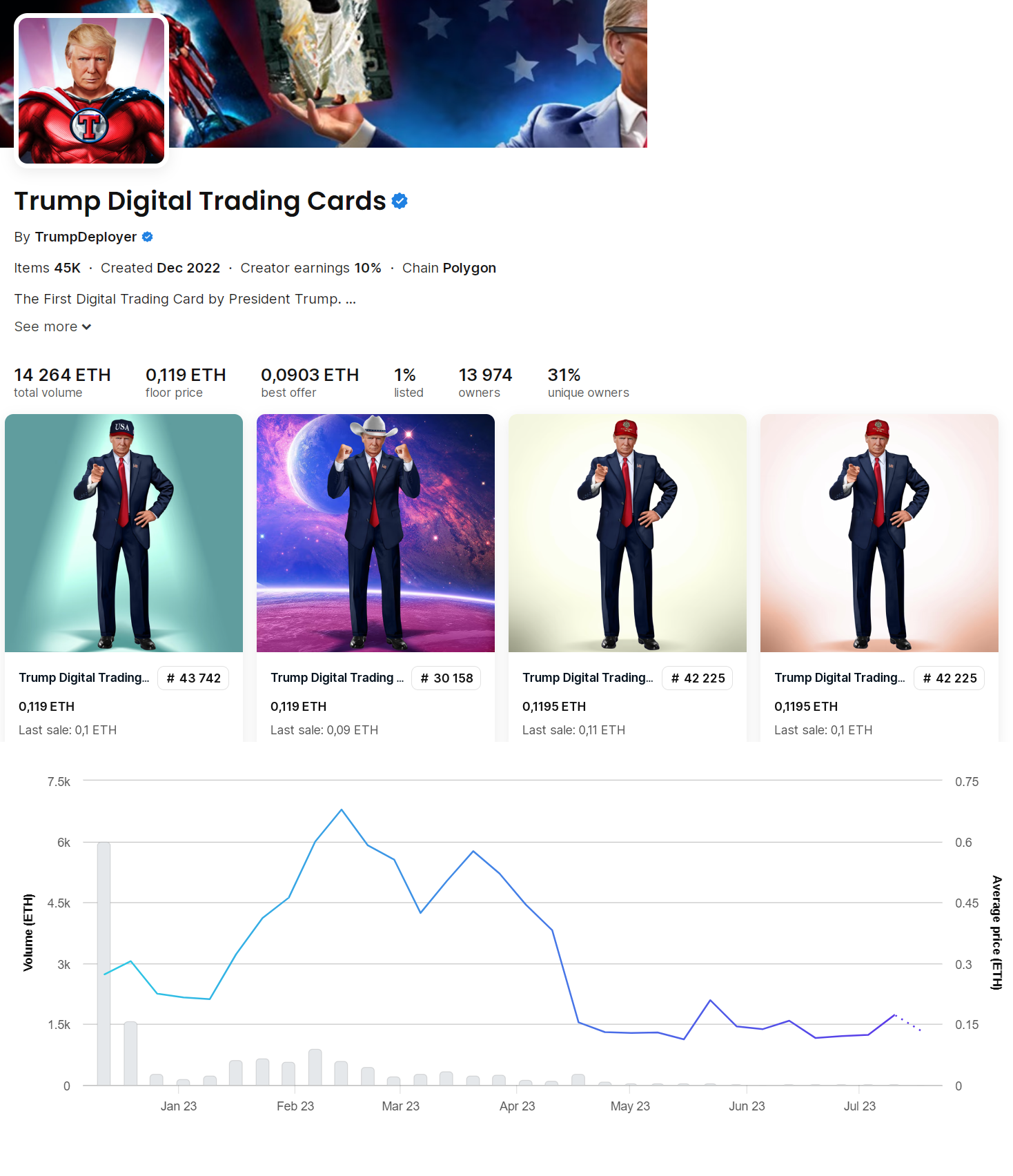Click the 0,1195 ETH price on cream-background card
This screenshot has width=1013, height=1176.
[x=554, y=707]
